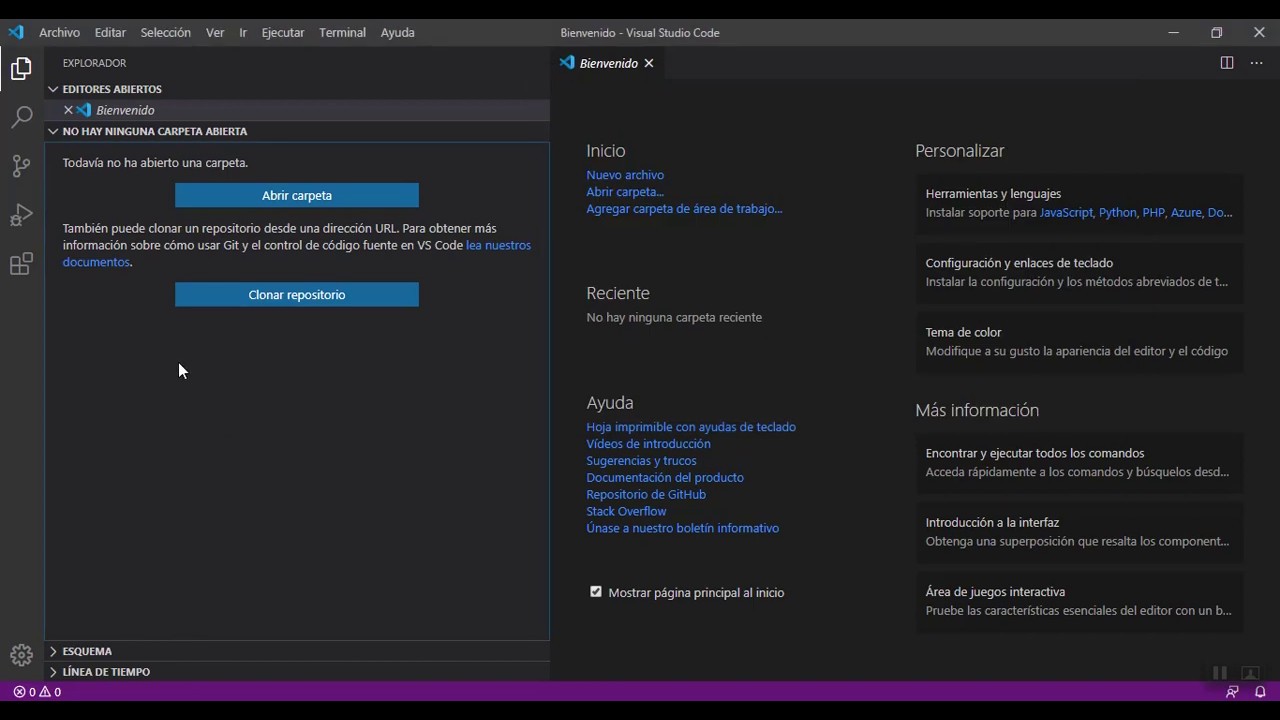Select the Bienvenido editor tab

[608, 63]
